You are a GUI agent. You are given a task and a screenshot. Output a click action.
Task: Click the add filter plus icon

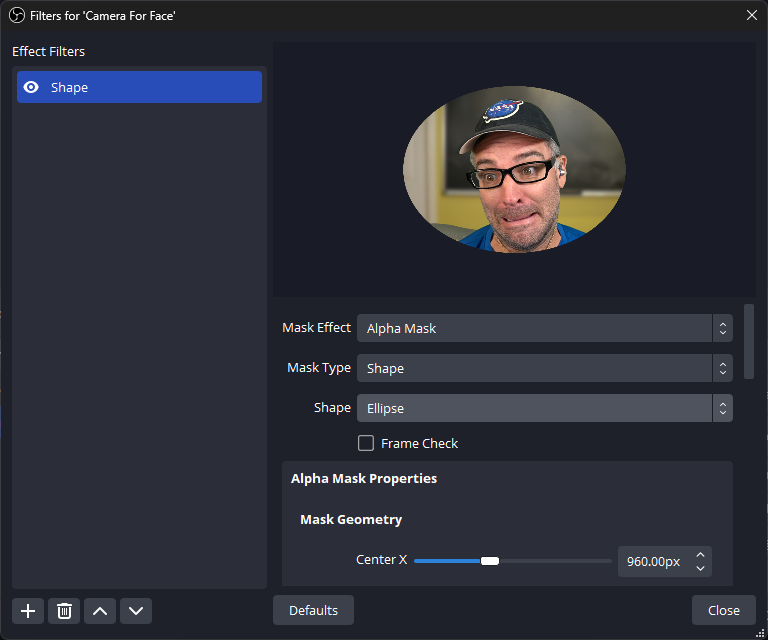[28, 611]
